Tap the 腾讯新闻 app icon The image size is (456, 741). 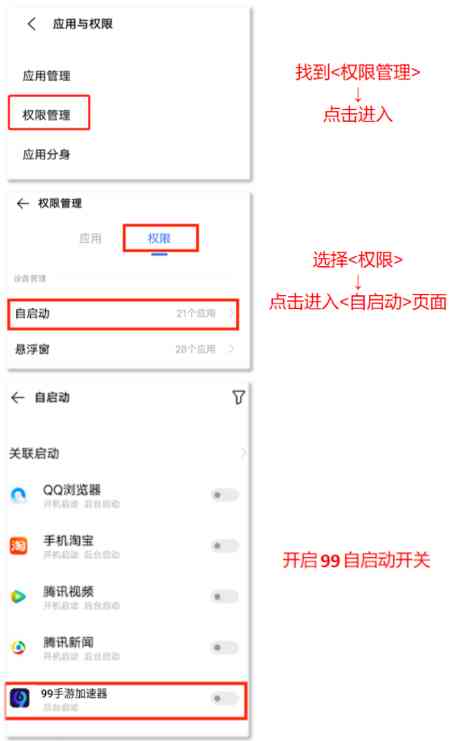(x=19, y=647)
